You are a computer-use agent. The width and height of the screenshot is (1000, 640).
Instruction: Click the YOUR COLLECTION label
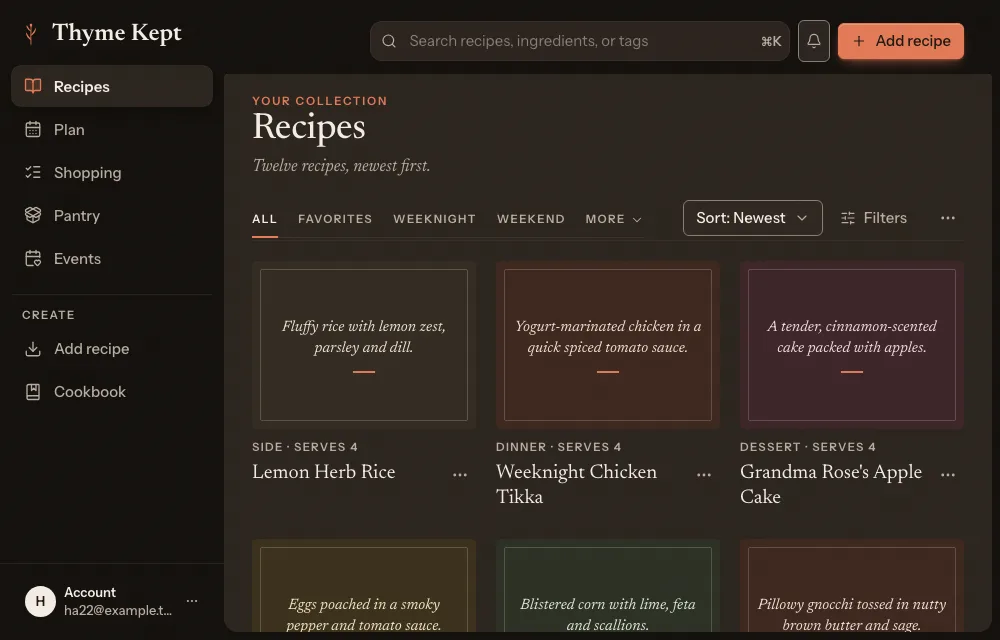click(x=320, y=101)
